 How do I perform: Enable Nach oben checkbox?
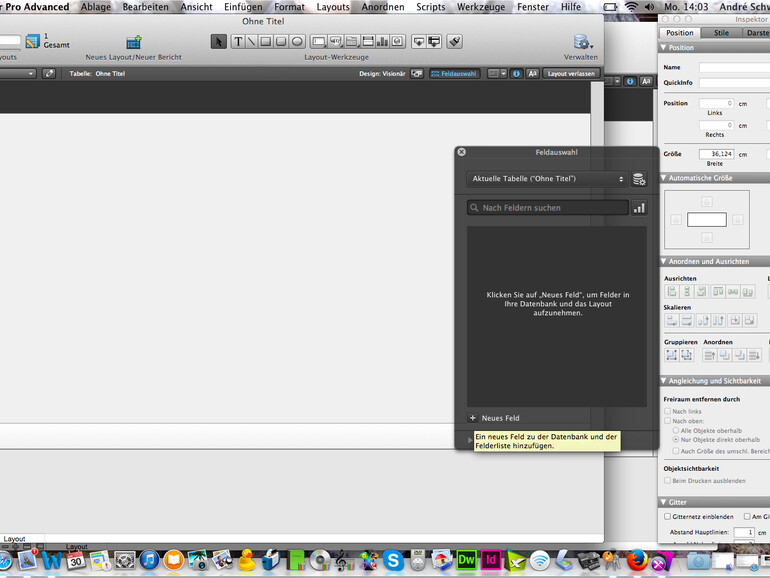[x=667, y=421]
